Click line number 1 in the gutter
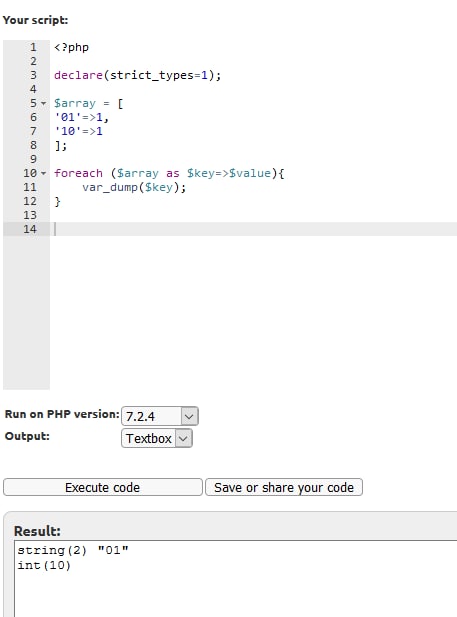The width and height of the screenshot is (457, 617). coord(33,47)
